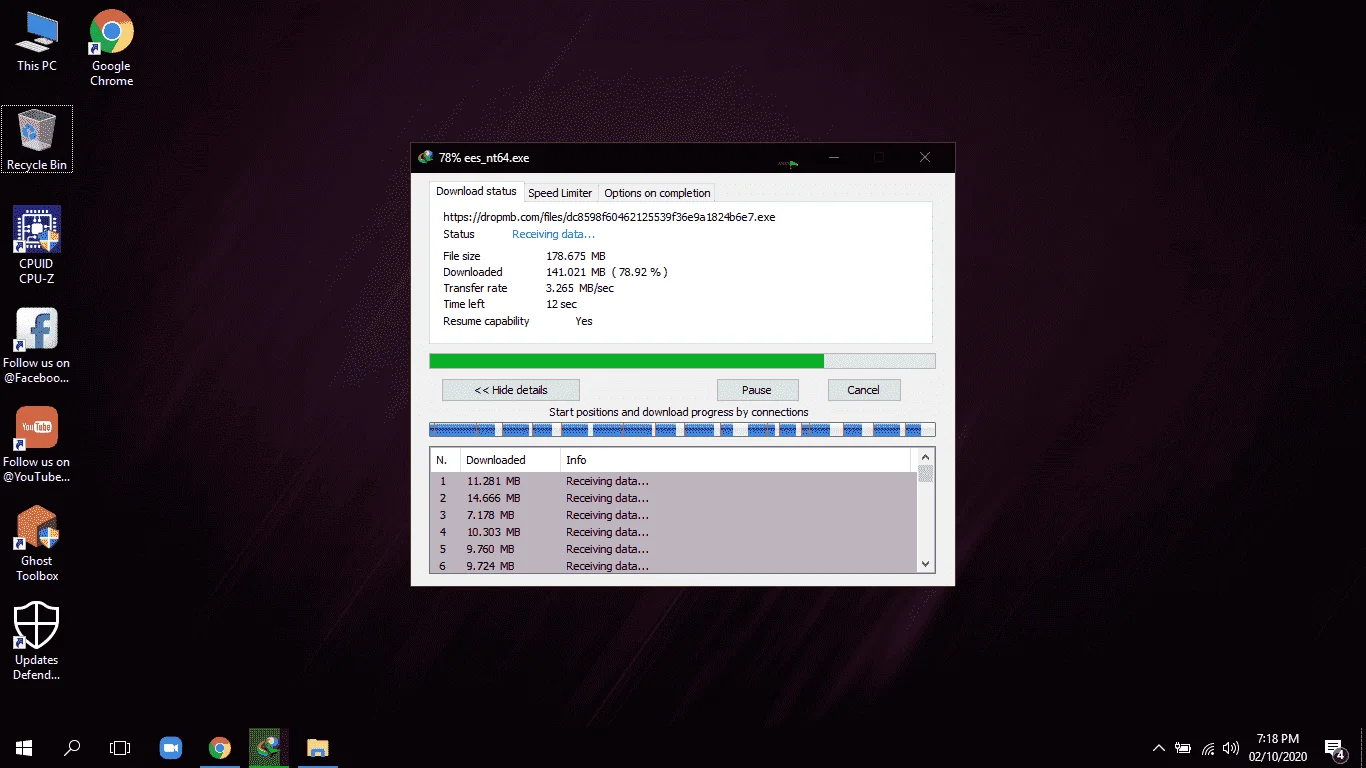Viewport: 1366px width, 768px height.
Task: Select connection row 5 with 9.760 MB
Action: 673,549
